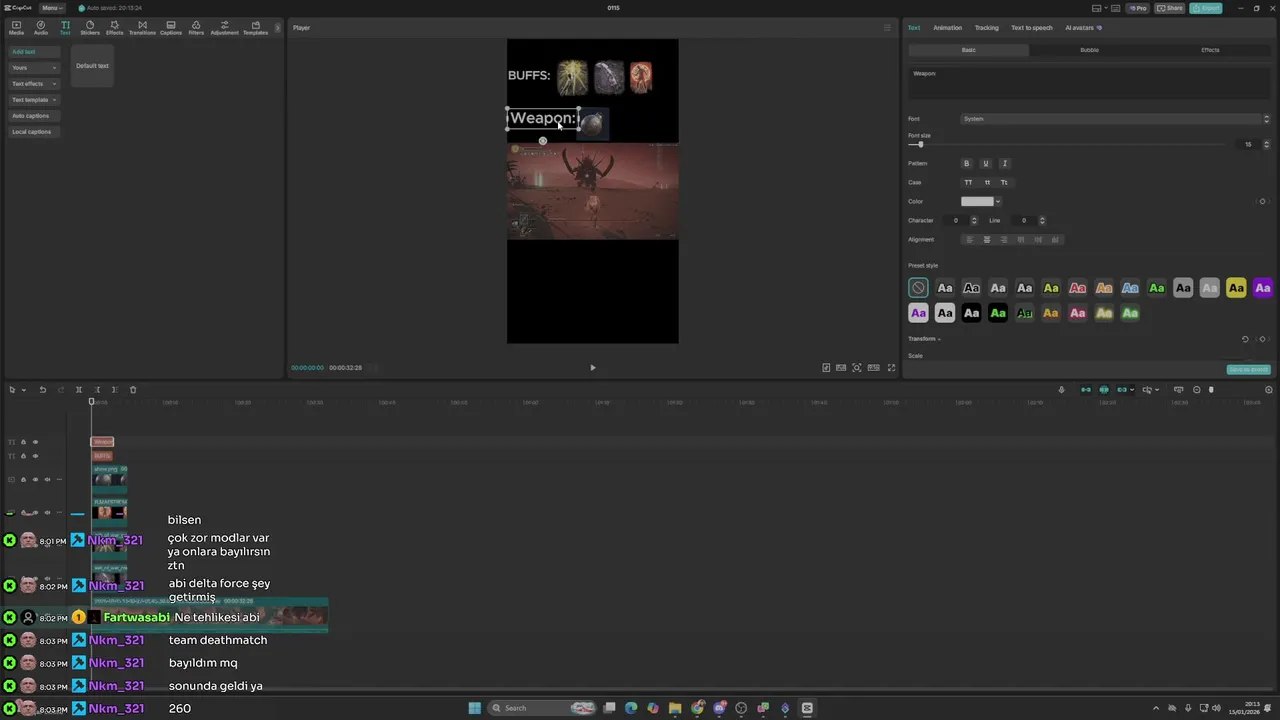Click the Export button

click(x=1206, y=8)
